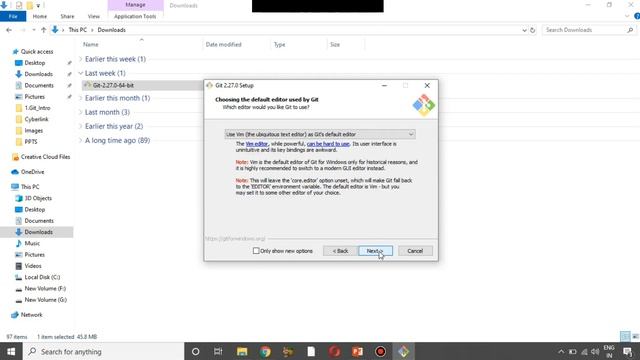Sort by Size column header
Screen dimensions: 640x360
(335, 44)
